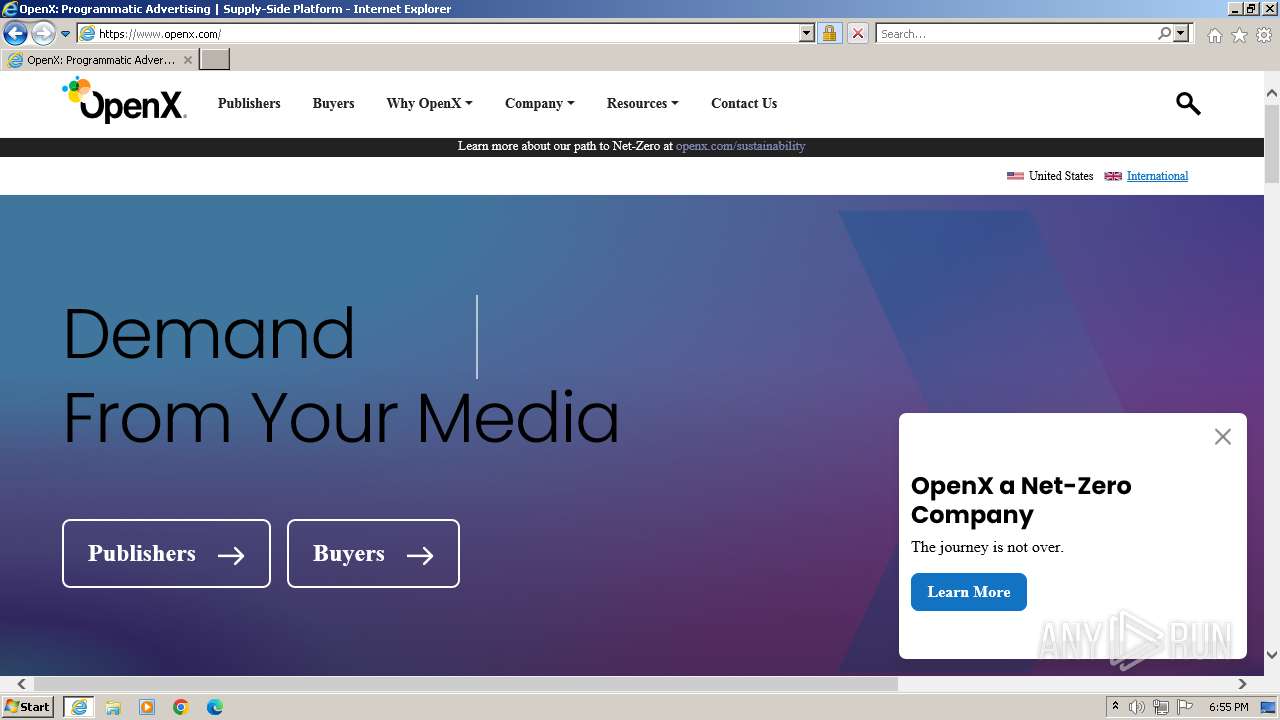This screenshot has height=720, width=1280.
Task: Click the vertical scrollbar up arrow
Action: [1272, 93]
